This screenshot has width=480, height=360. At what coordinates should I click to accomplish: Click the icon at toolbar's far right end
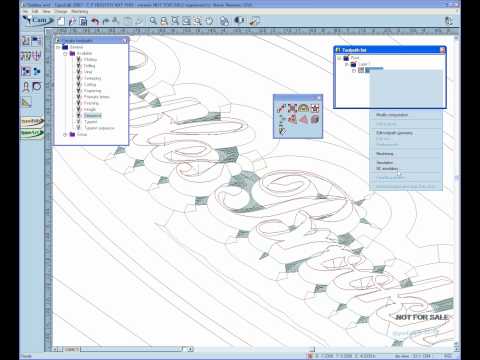click(449, 21)
